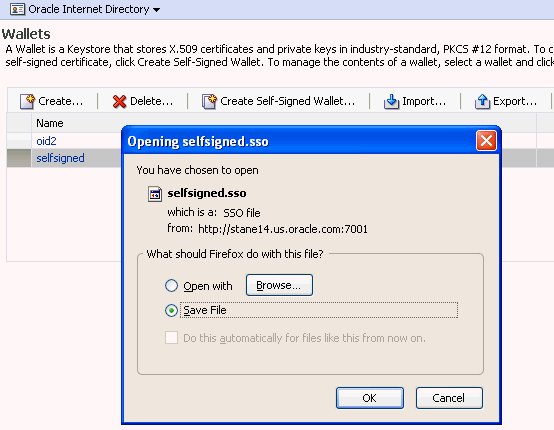Image resolution: width=554 pixels, height=430 pixels.
Task: Click the Export... toolbar label
Action: (x=515, y=102)
